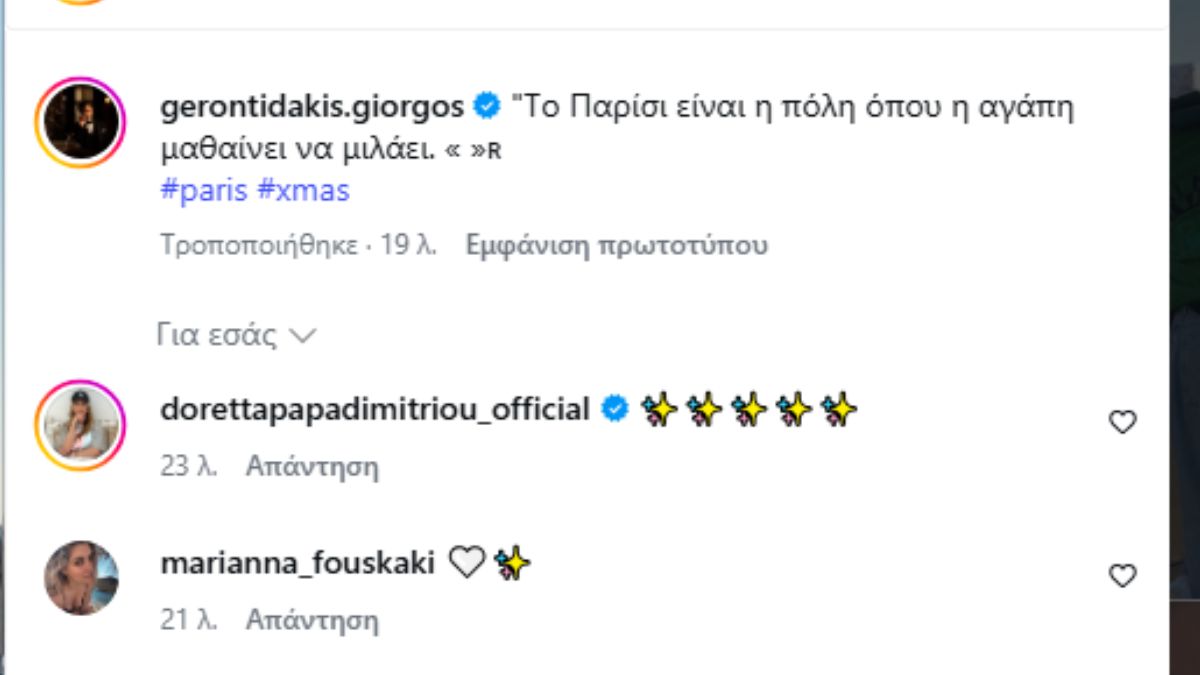Viewport: 1200px width, 675px height.
Task: Click the "19 λ." caption timestamp
Action: pos(409,245)
